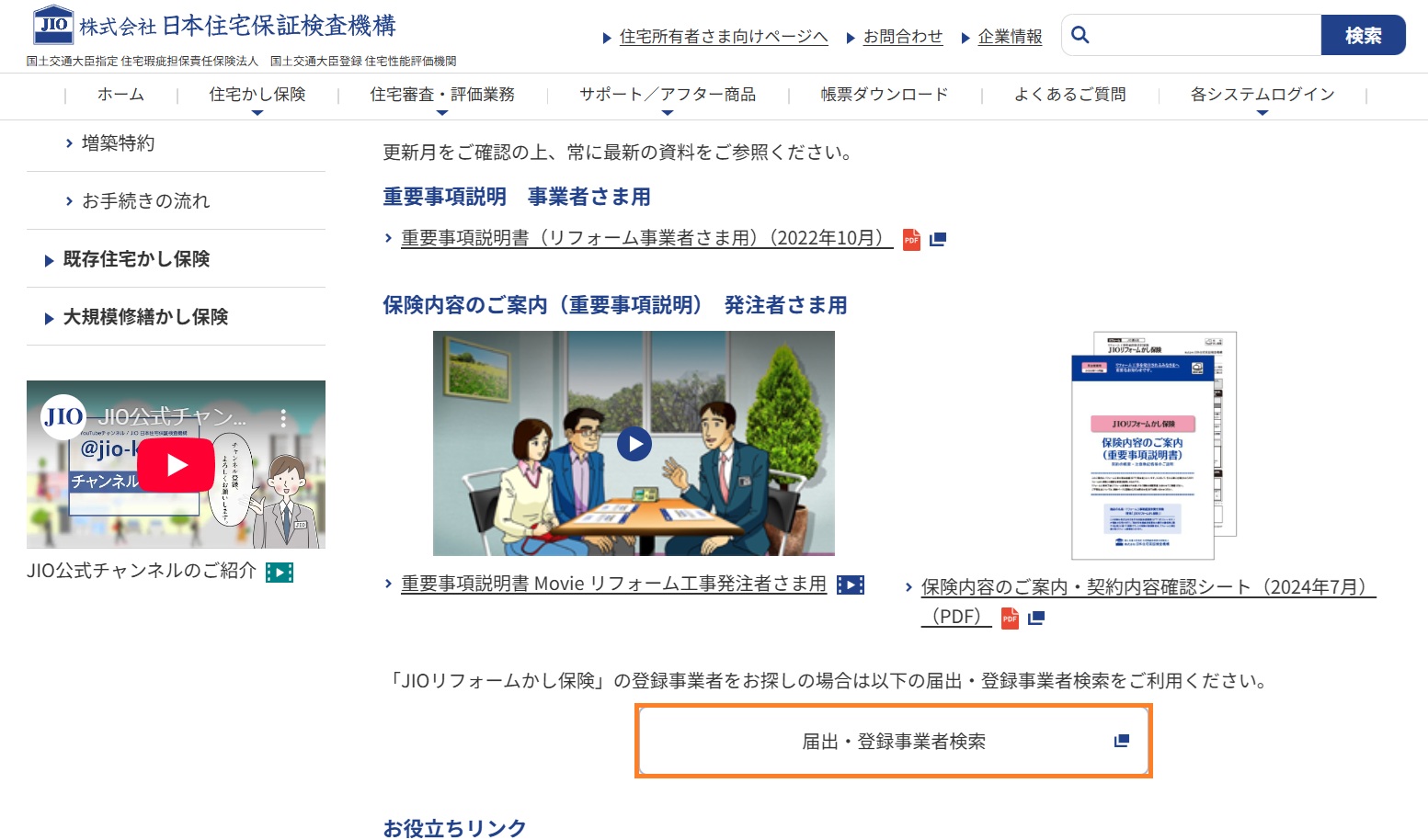Click JIO channel avatar in YouTube embed
This screenshot has width=1428, height=840.
click(x=63, y=416)
